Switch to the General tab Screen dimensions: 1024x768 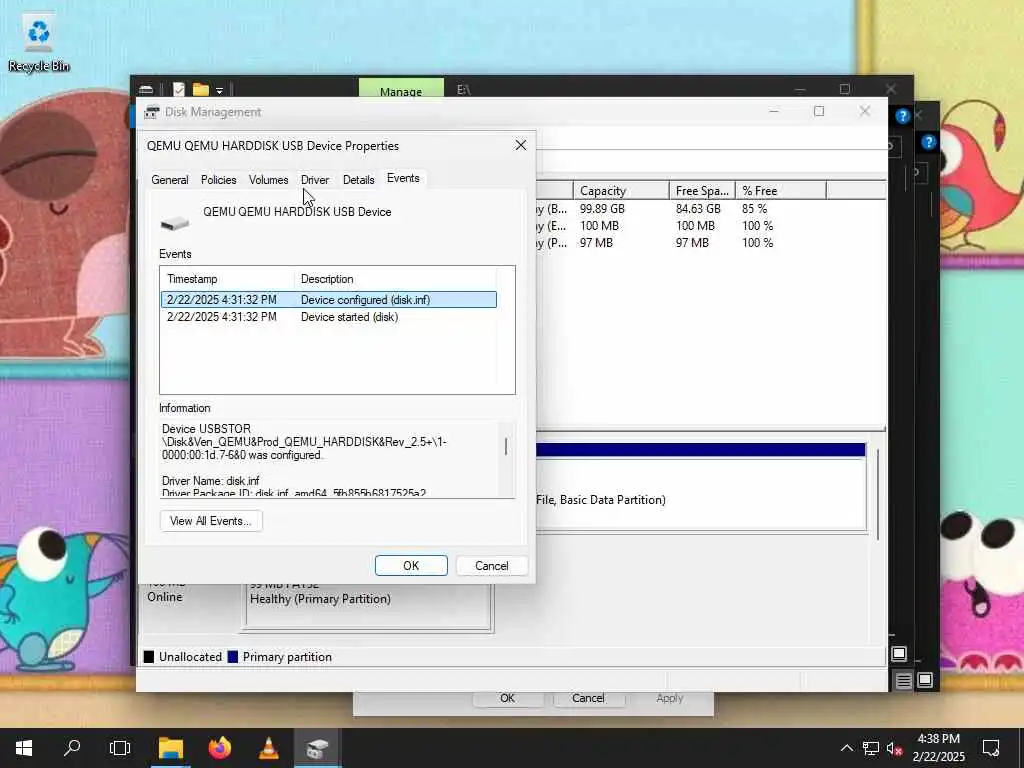point(170,180)
